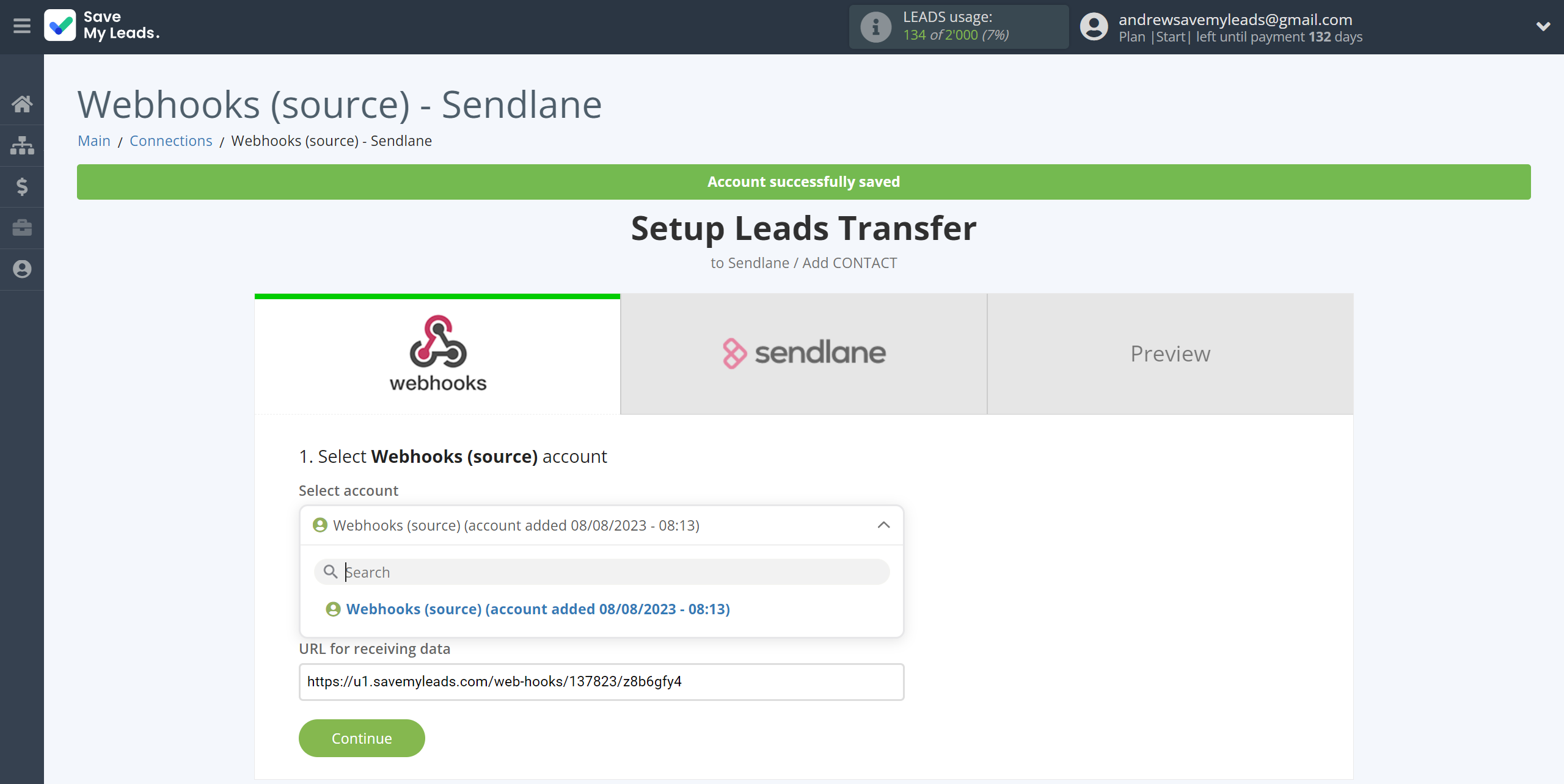Image resolution: width=1564 pixels, height=784 pixels.
Task: Click the hamburger menu icon
Action: pos(22,26)
